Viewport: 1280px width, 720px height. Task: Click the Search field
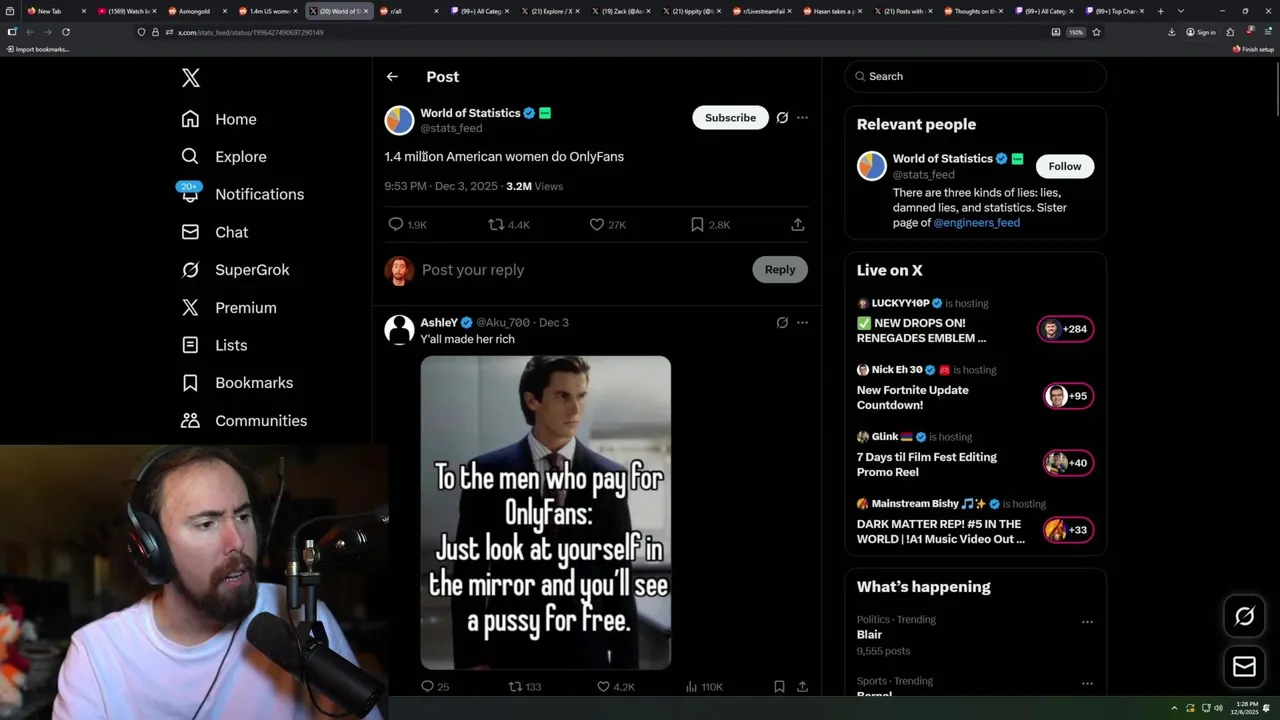[x=975, y=76]
